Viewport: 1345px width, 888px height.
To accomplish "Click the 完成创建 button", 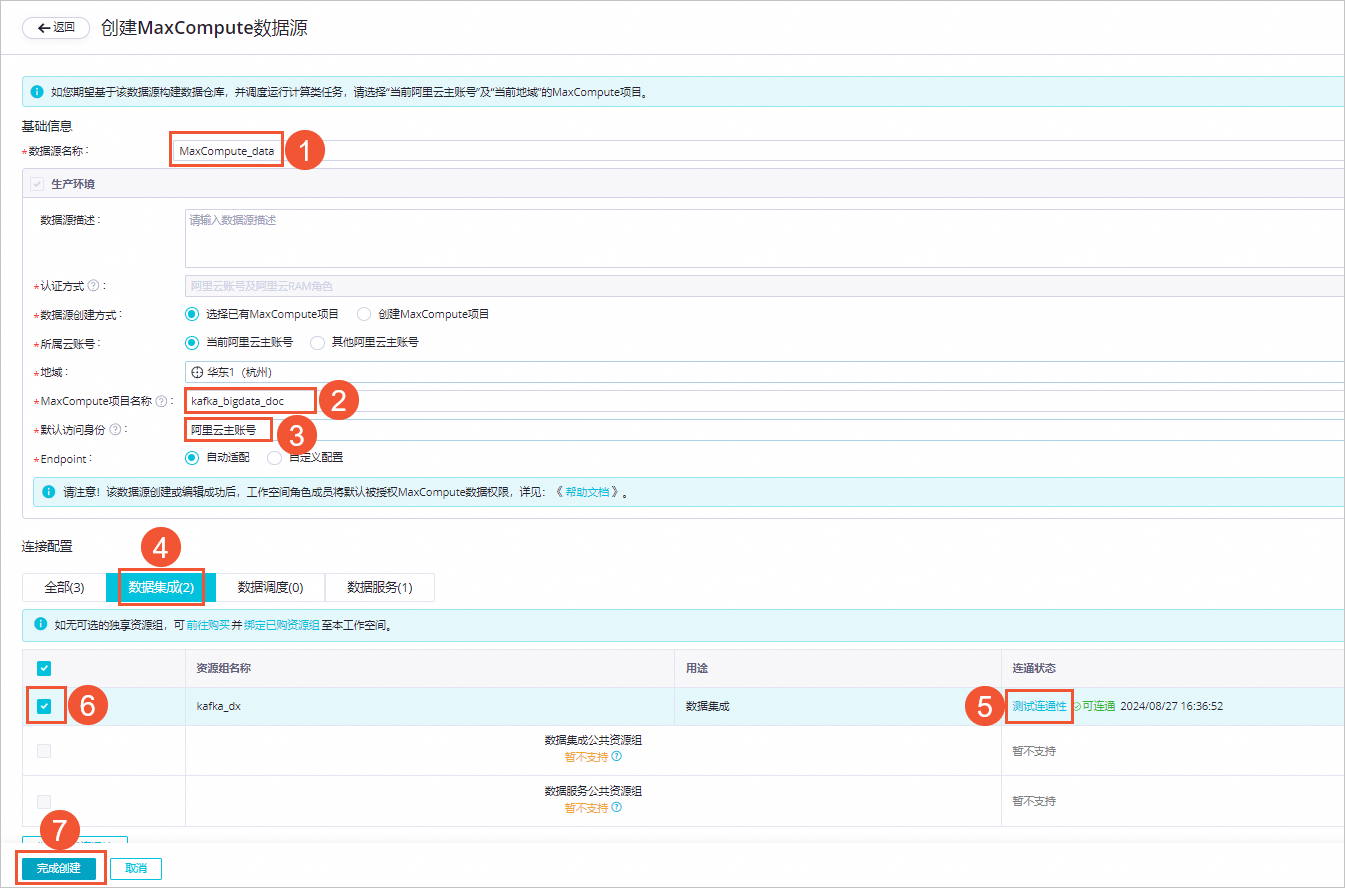I will pos(59,868).
